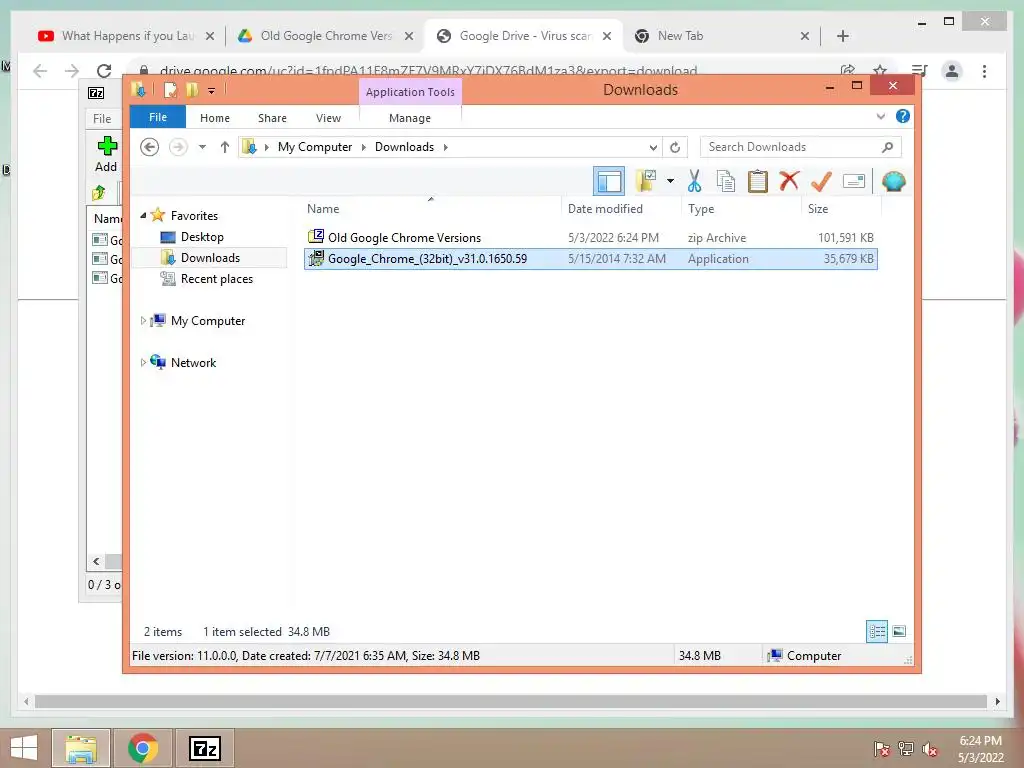Open the Windows Start button
The height and width of the screenshot is (768, 1024).
click(24, 748)
